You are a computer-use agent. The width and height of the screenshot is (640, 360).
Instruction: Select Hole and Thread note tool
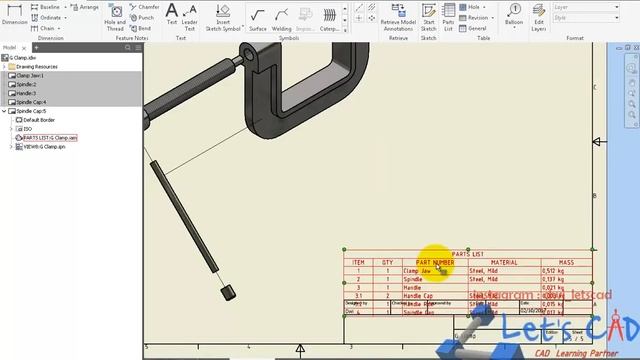(x=115, y=18)
